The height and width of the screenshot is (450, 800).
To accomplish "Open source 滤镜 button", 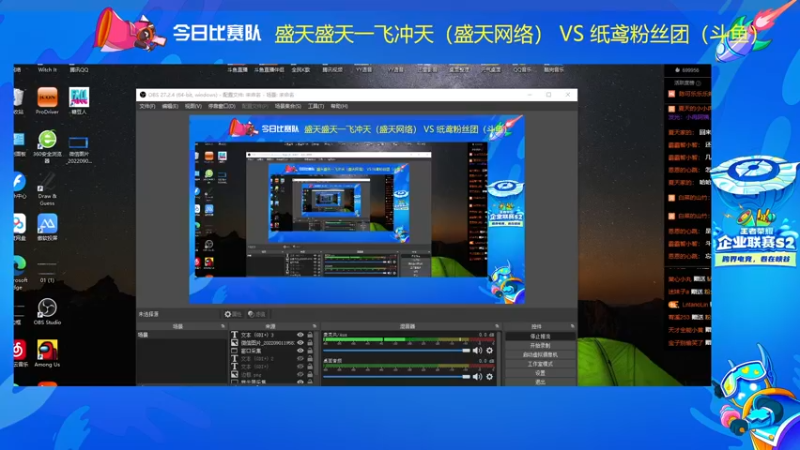I will (x=257, y=314).
